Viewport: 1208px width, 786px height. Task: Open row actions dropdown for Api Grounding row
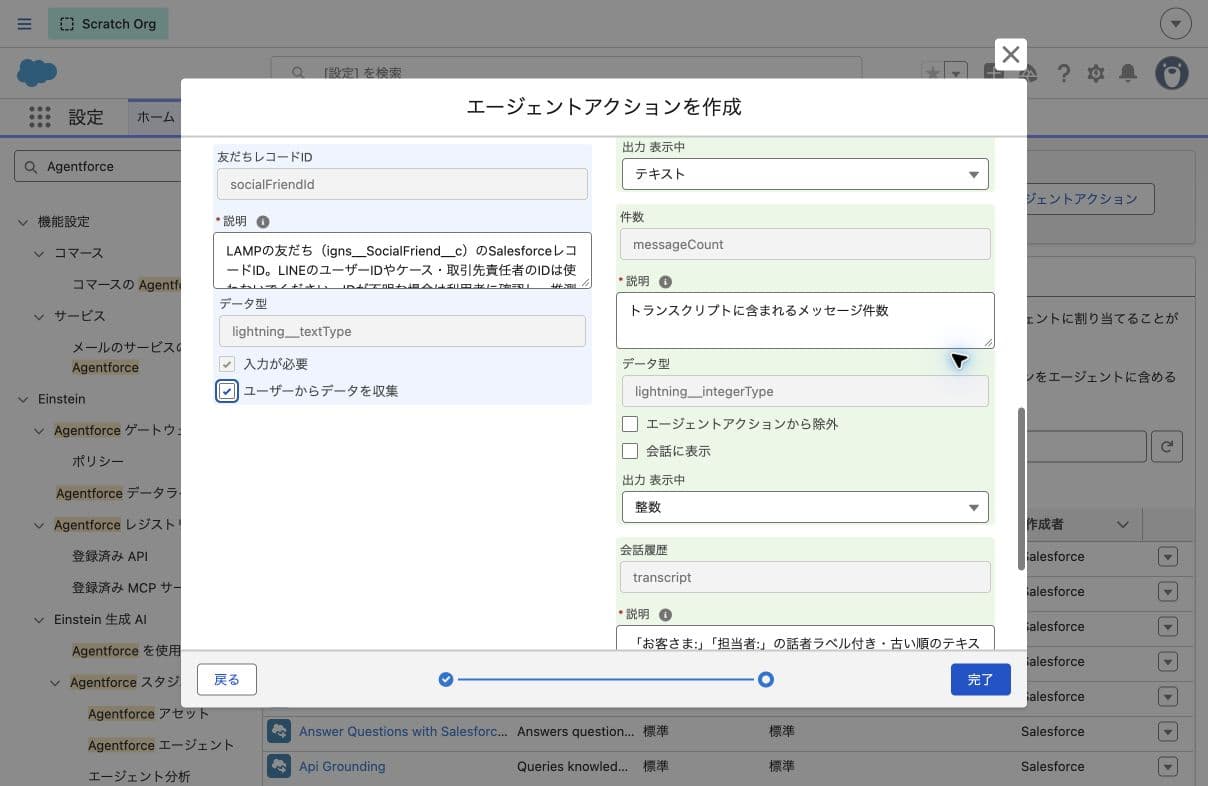click(x=1167, y=766)
